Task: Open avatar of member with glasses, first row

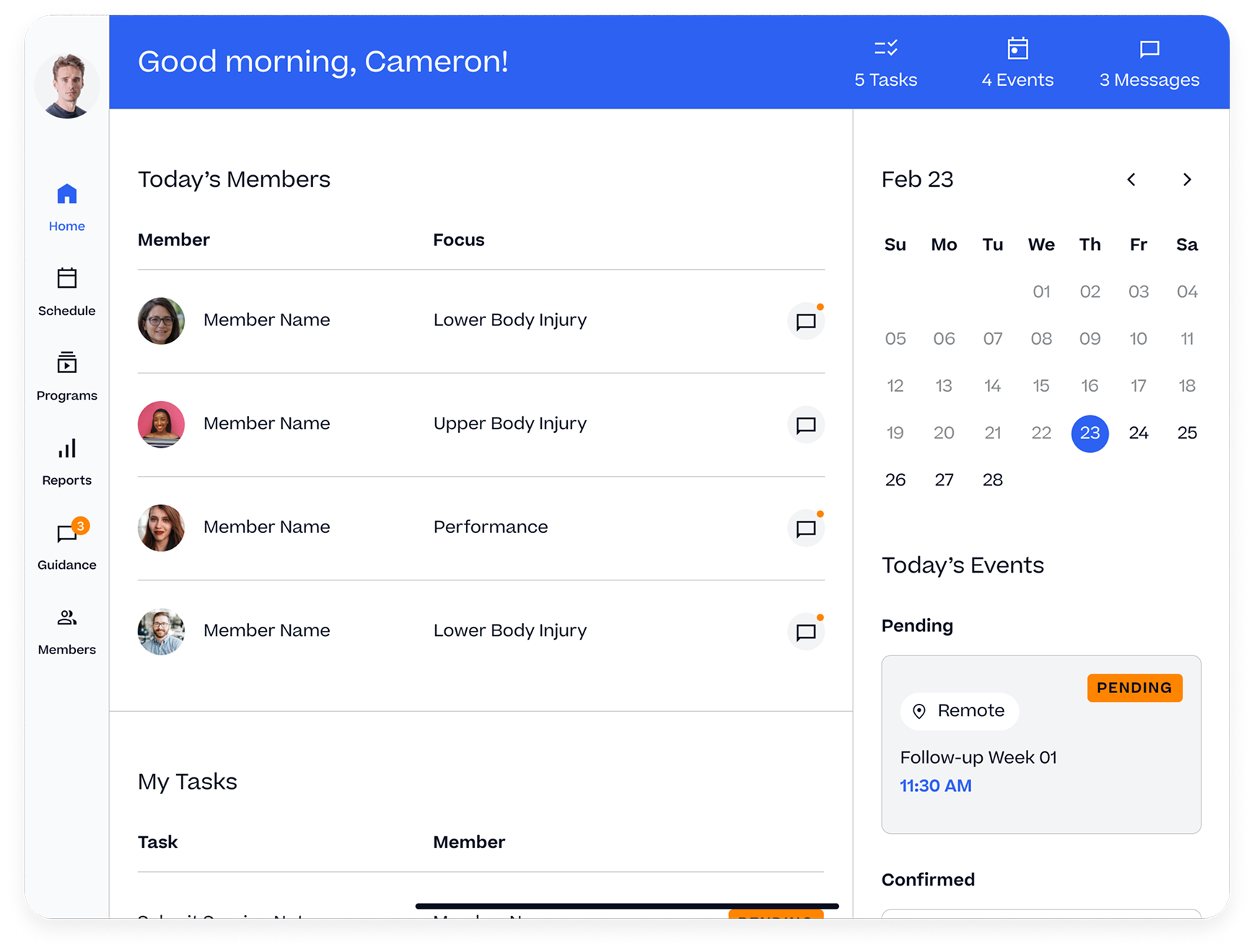Action: [161, 321]
